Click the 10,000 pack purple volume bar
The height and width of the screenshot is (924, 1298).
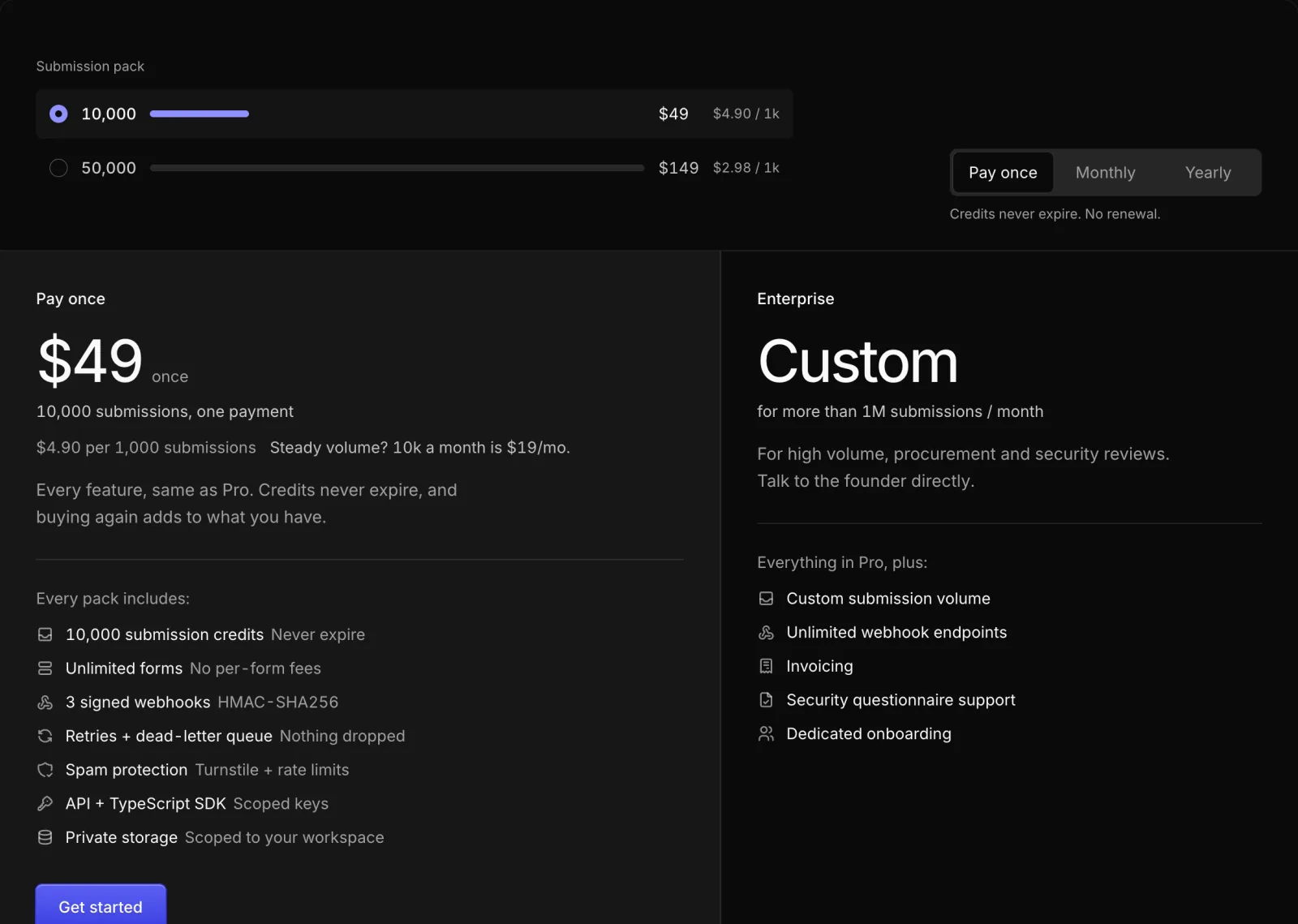[x=200, y=114]
